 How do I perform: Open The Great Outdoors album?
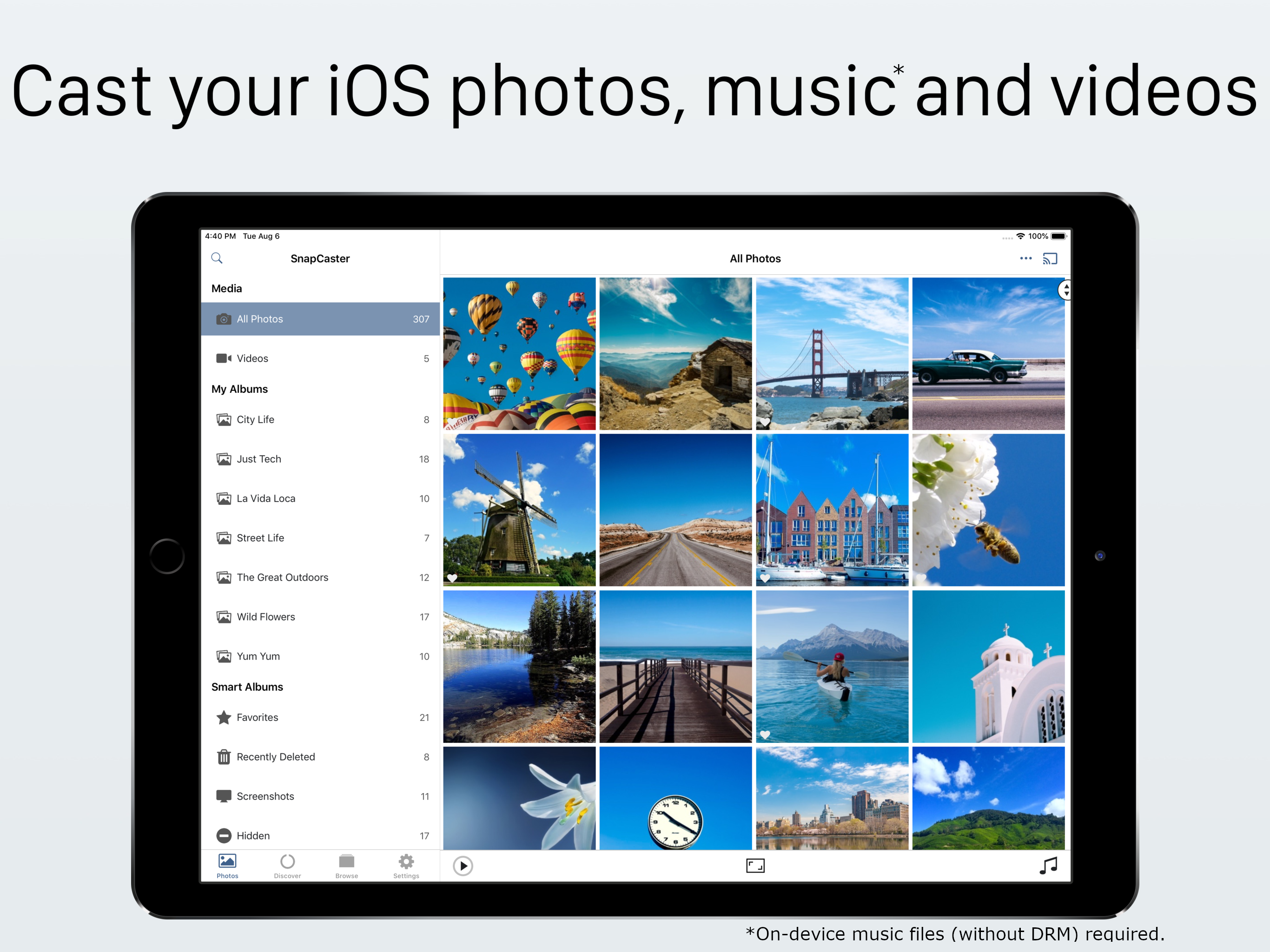(x=320, y=577)
